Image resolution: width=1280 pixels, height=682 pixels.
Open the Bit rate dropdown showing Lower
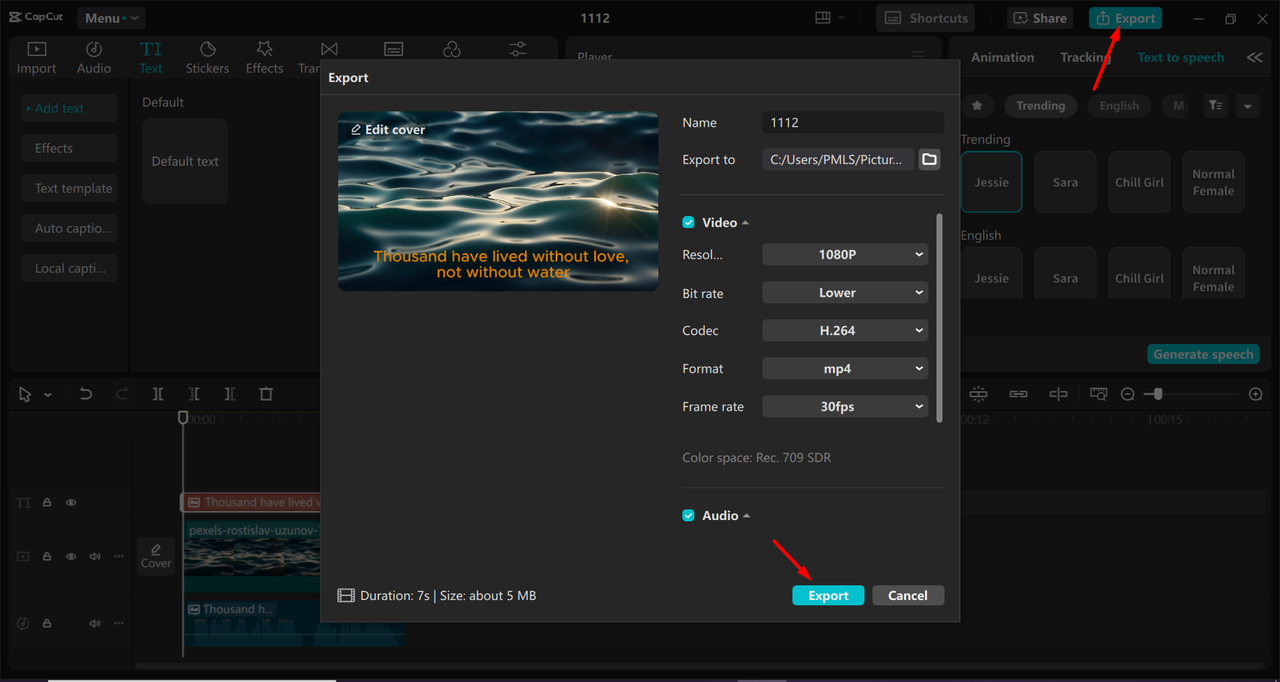coord(845,293)
